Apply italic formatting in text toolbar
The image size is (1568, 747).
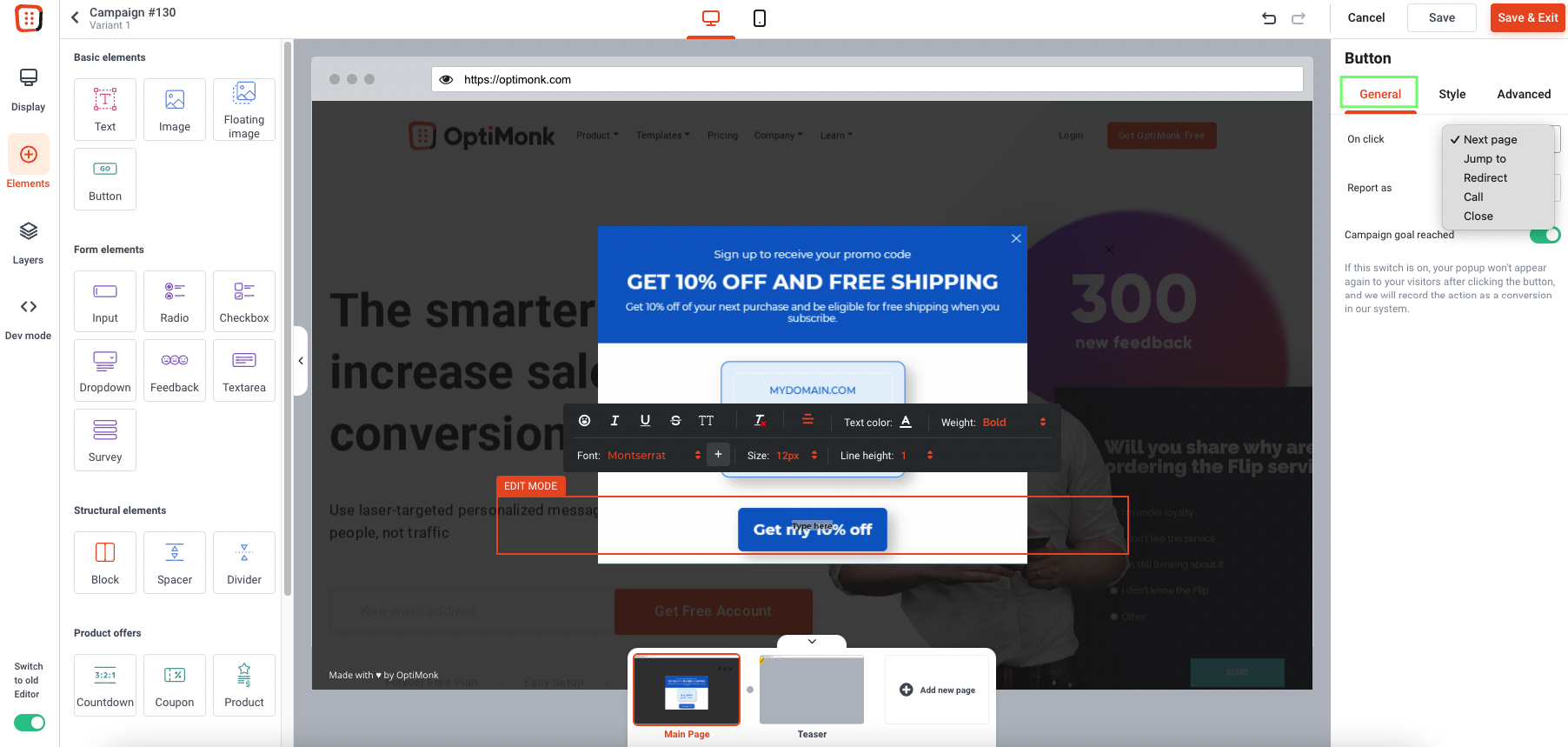tap(615, 421)
